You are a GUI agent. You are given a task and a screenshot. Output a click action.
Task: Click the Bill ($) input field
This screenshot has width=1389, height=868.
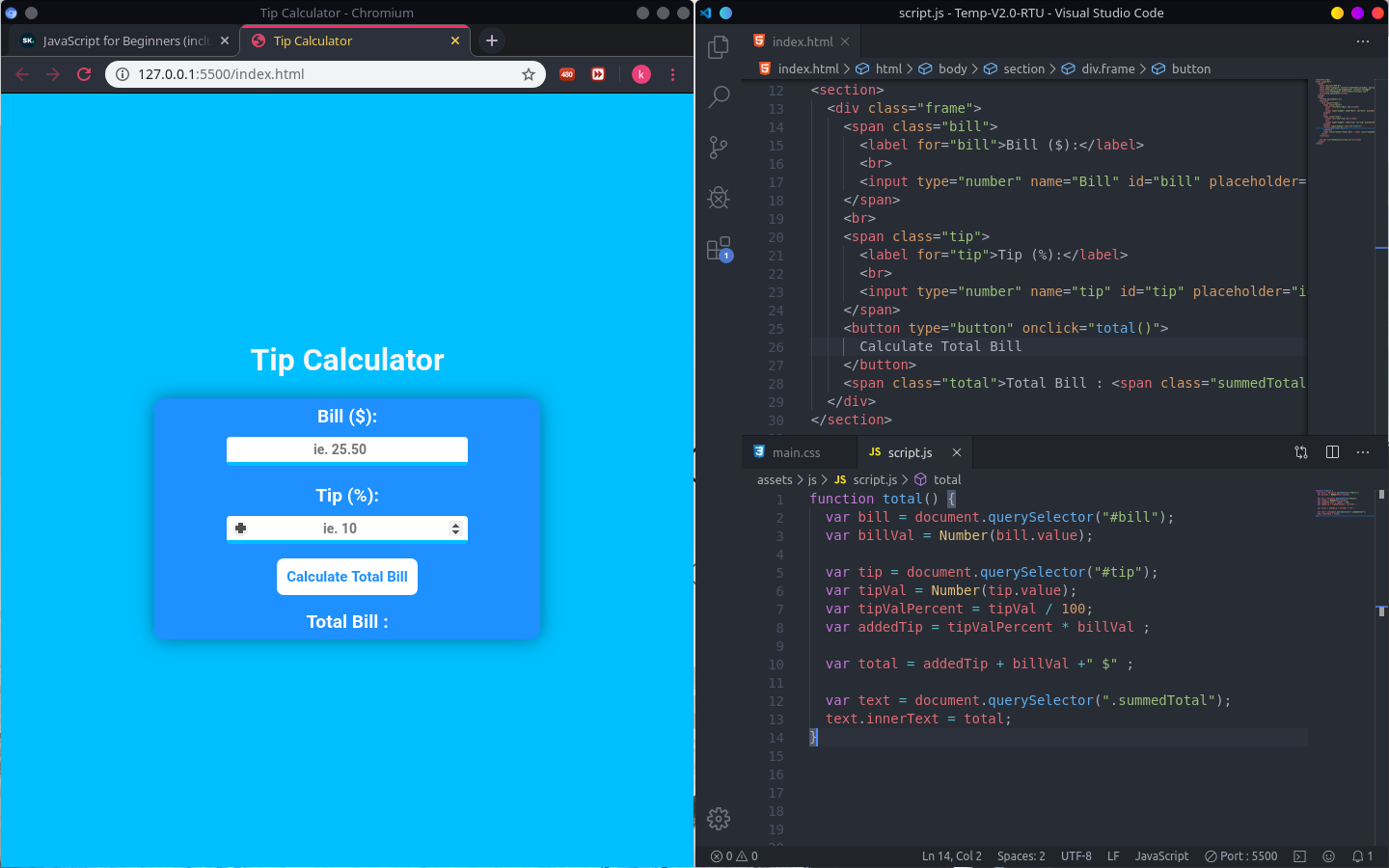pyautogui.click(x=347, y=449)
